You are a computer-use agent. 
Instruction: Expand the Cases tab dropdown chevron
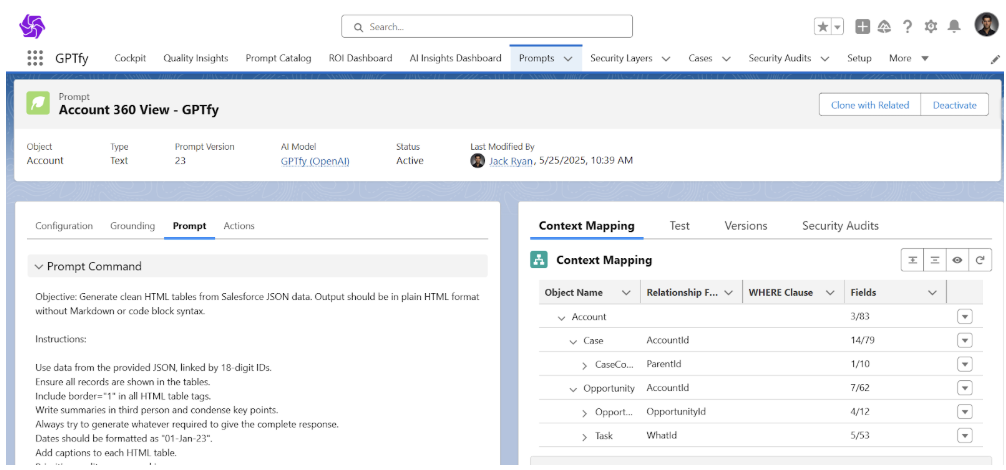726,58
